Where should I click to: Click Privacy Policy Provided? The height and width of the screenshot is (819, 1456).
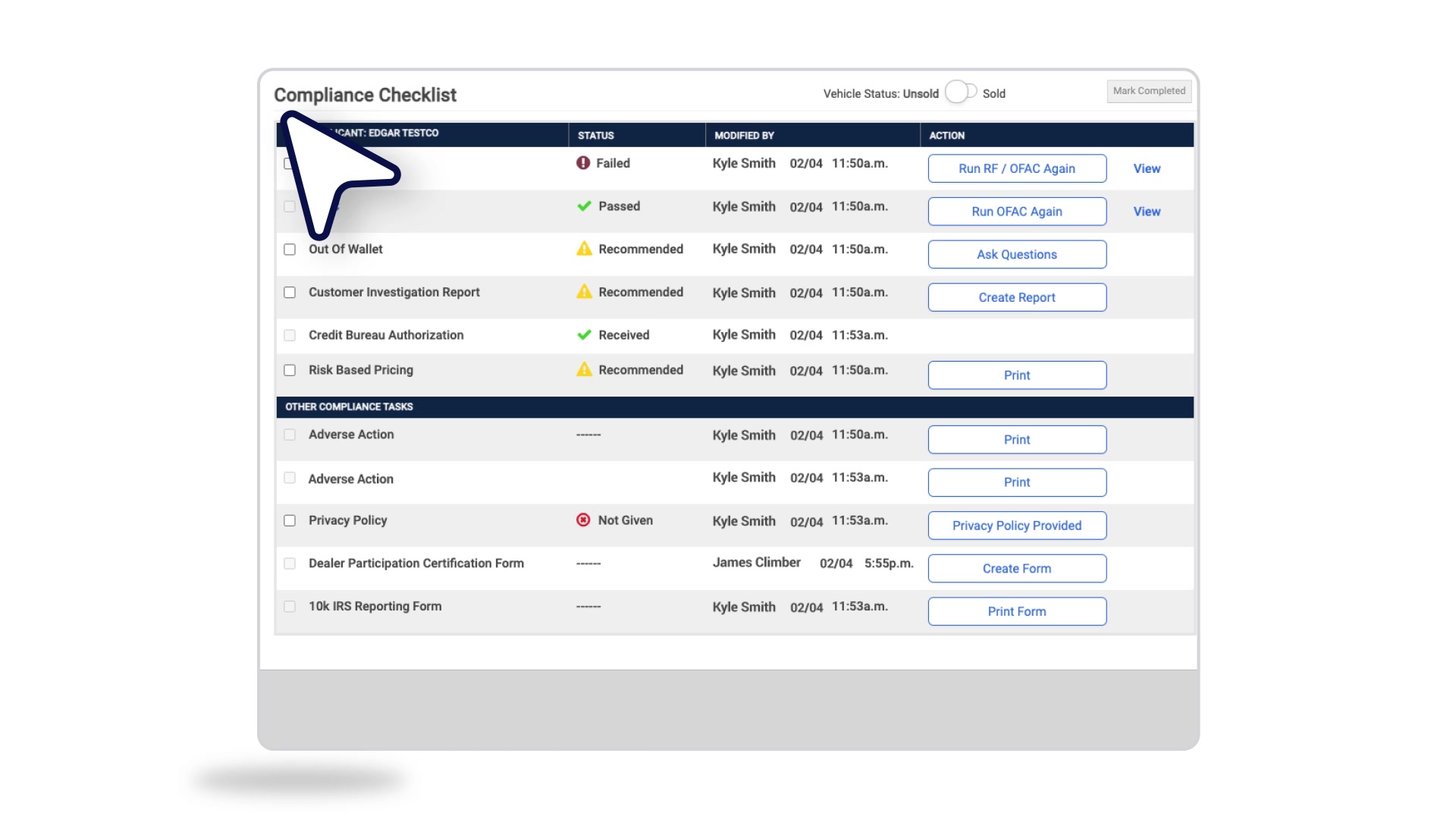1017,526
